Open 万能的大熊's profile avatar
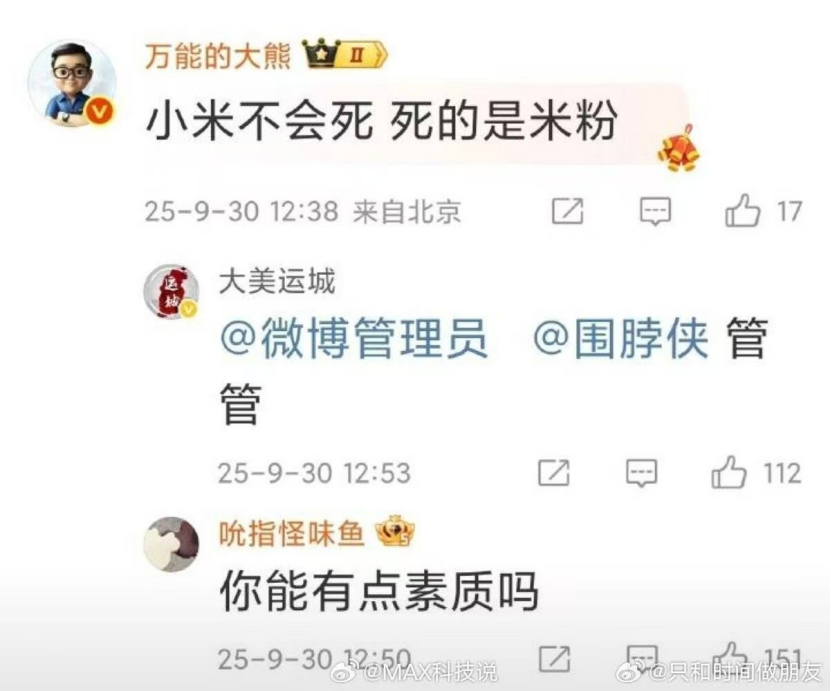The image size is (831, 691). point(73,83)
